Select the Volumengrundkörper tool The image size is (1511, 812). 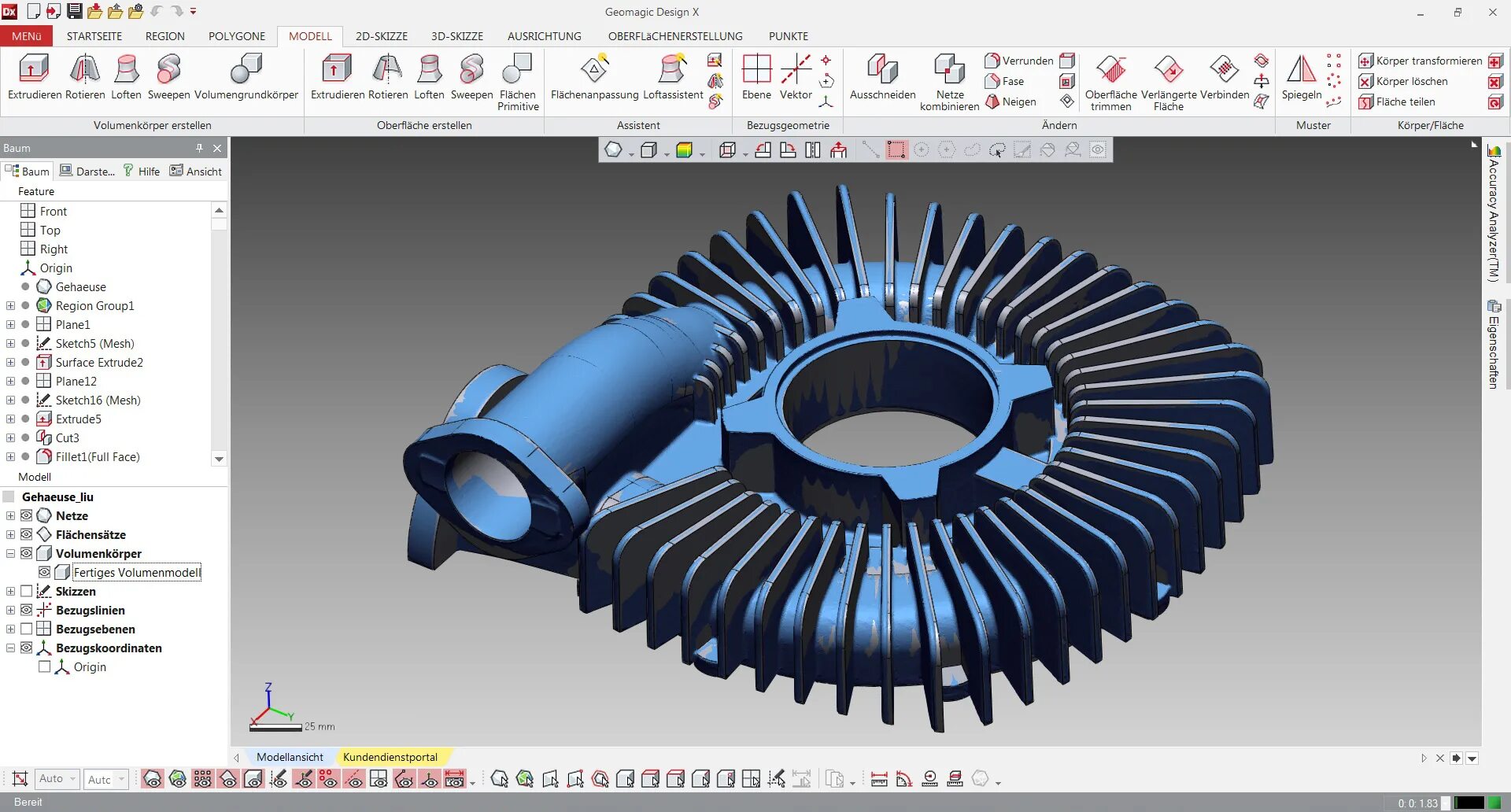point(246,77)
